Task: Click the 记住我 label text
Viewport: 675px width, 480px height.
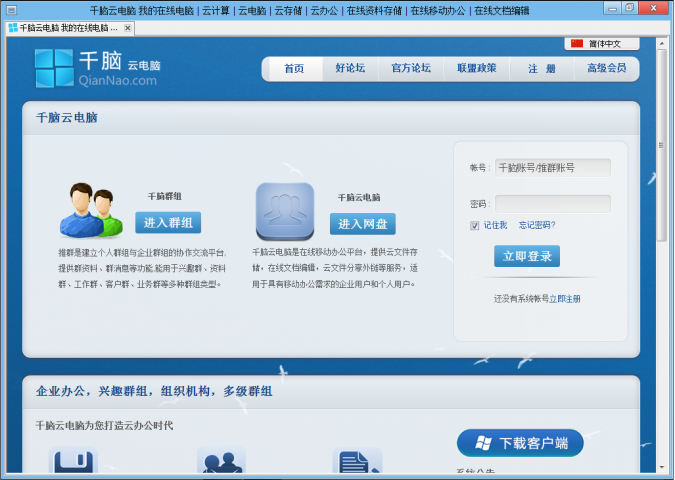Action: pos(495,225)
